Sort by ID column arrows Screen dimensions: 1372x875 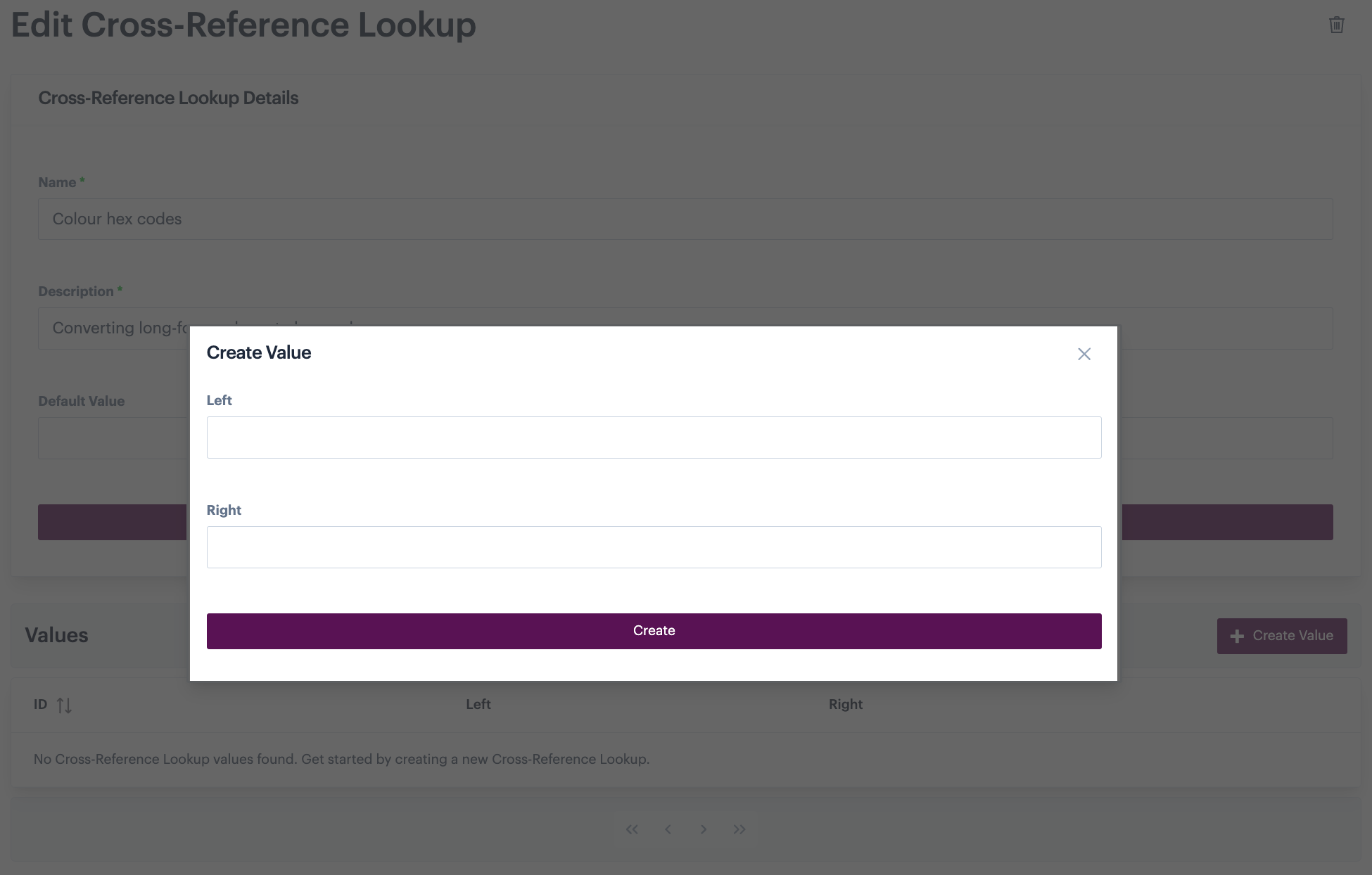[64, 705]
